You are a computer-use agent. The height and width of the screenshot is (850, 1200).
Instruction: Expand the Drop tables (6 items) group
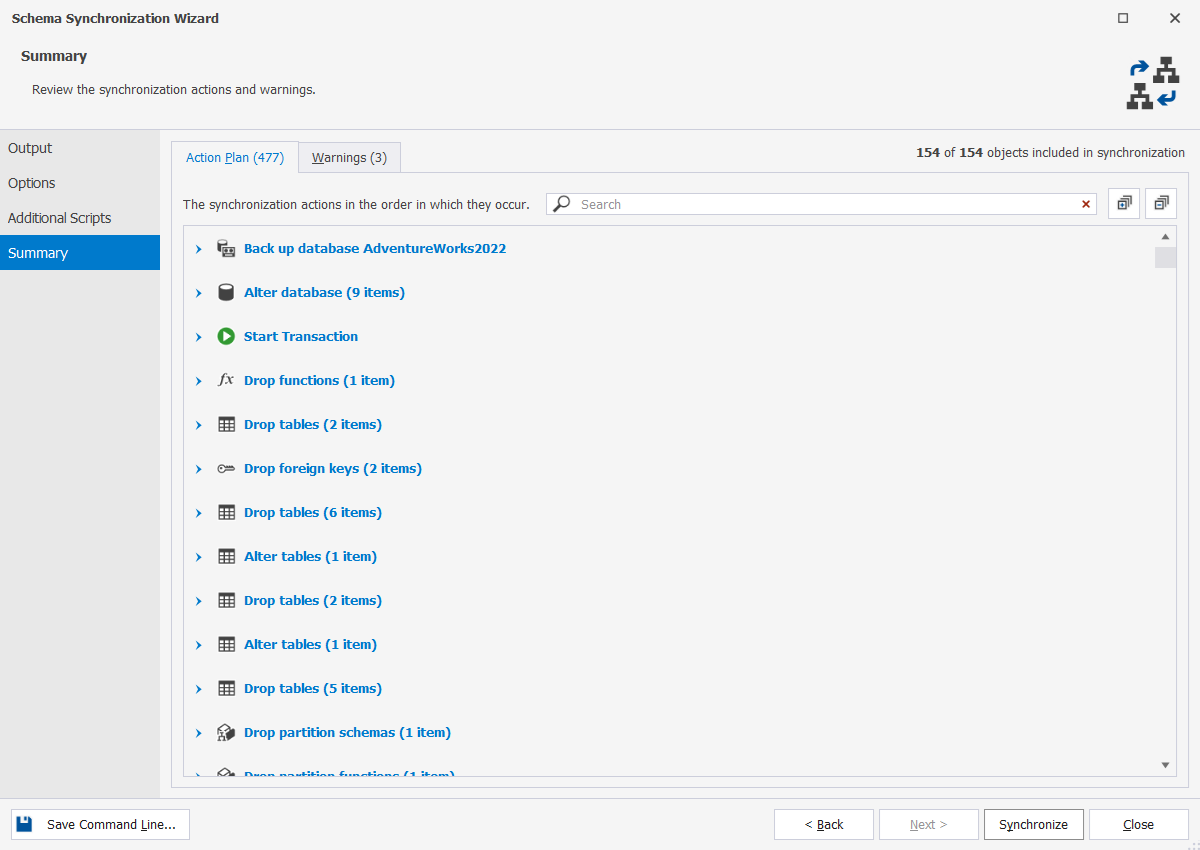(198, 512)
